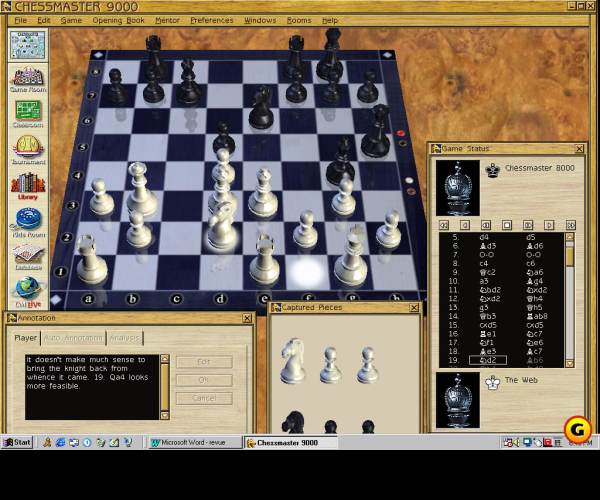Open the Windows menu
600x500 pixels.
(260, 20)
